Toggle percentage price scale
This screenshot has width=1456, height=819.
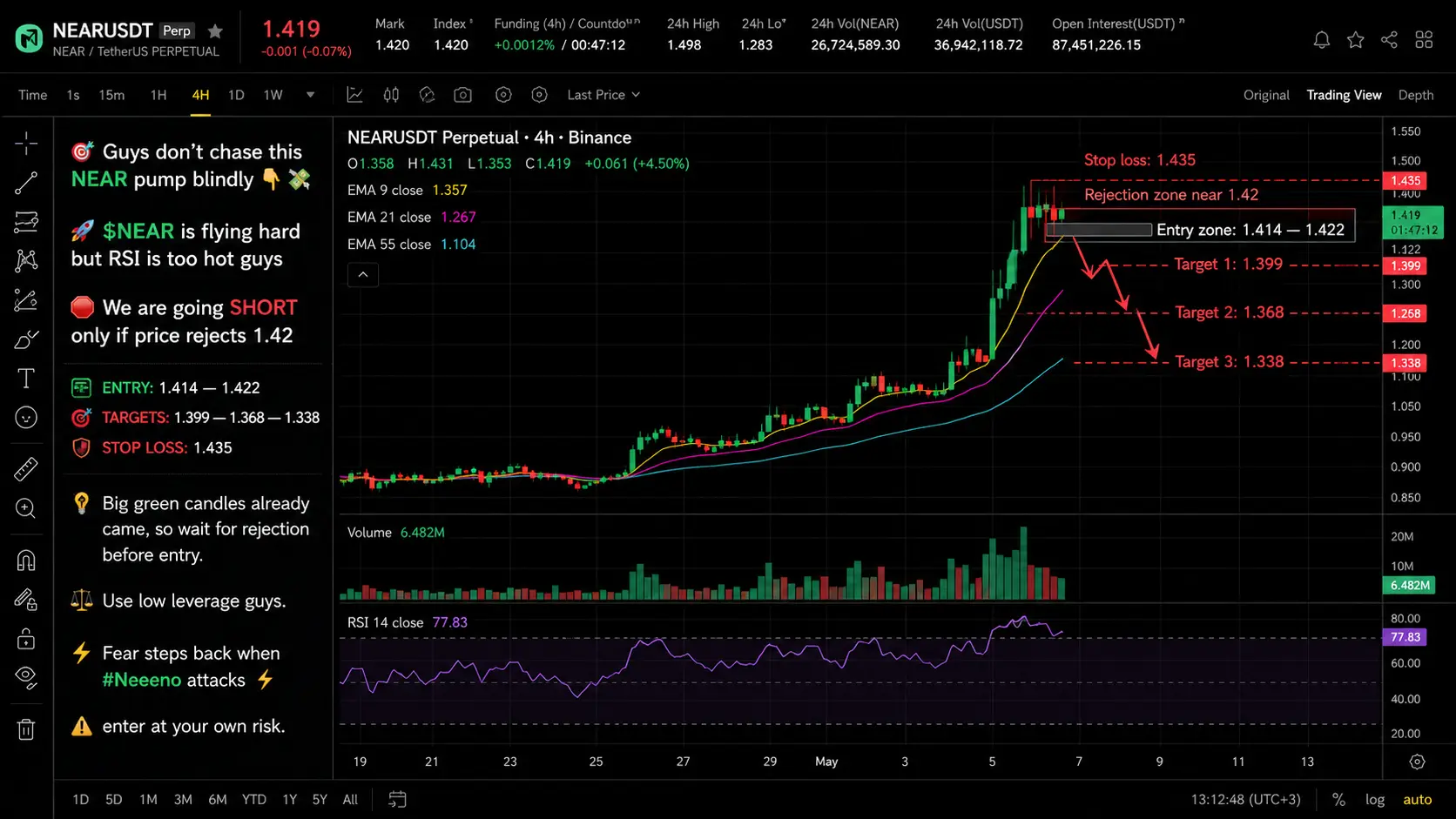pos(1338,799)
